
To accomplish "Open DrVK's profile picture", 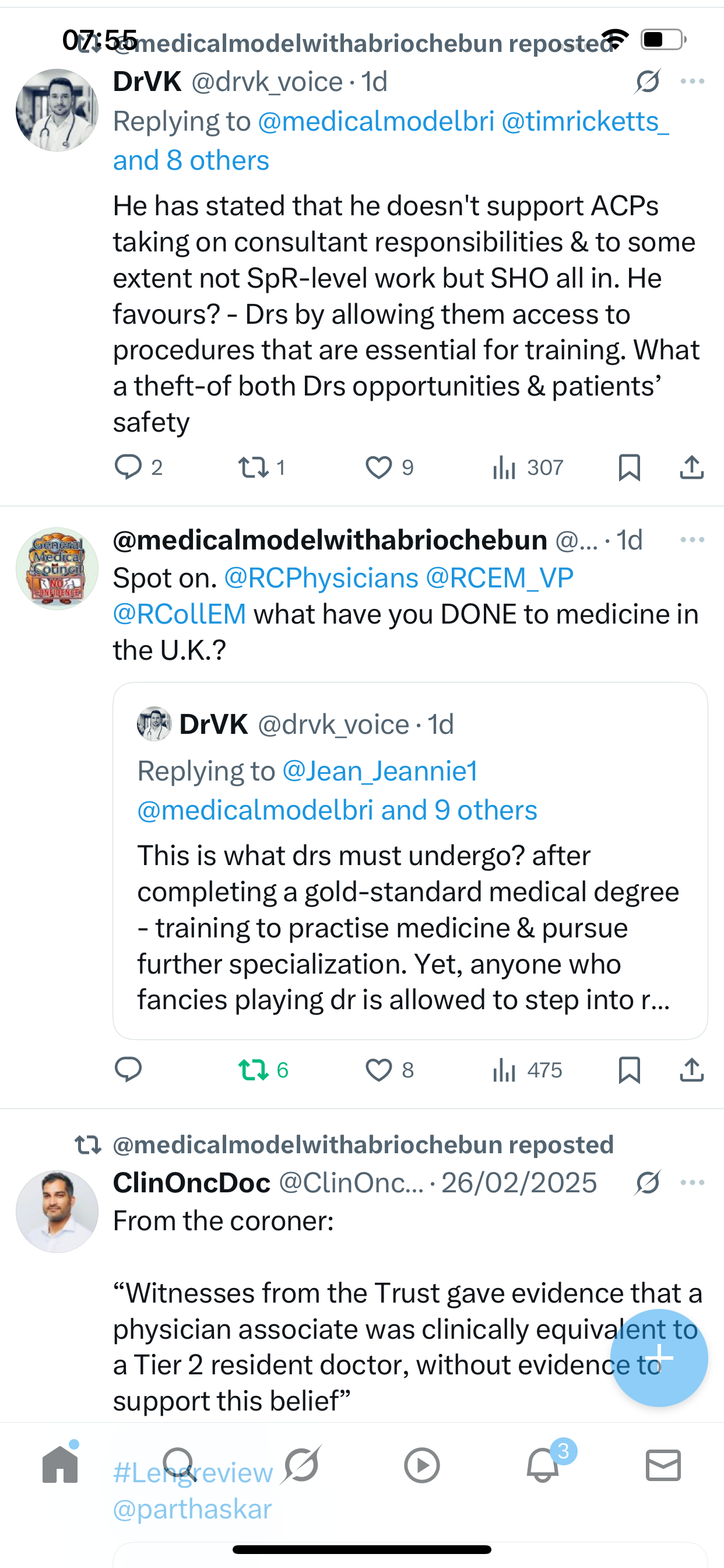I will tap(57, 110).
